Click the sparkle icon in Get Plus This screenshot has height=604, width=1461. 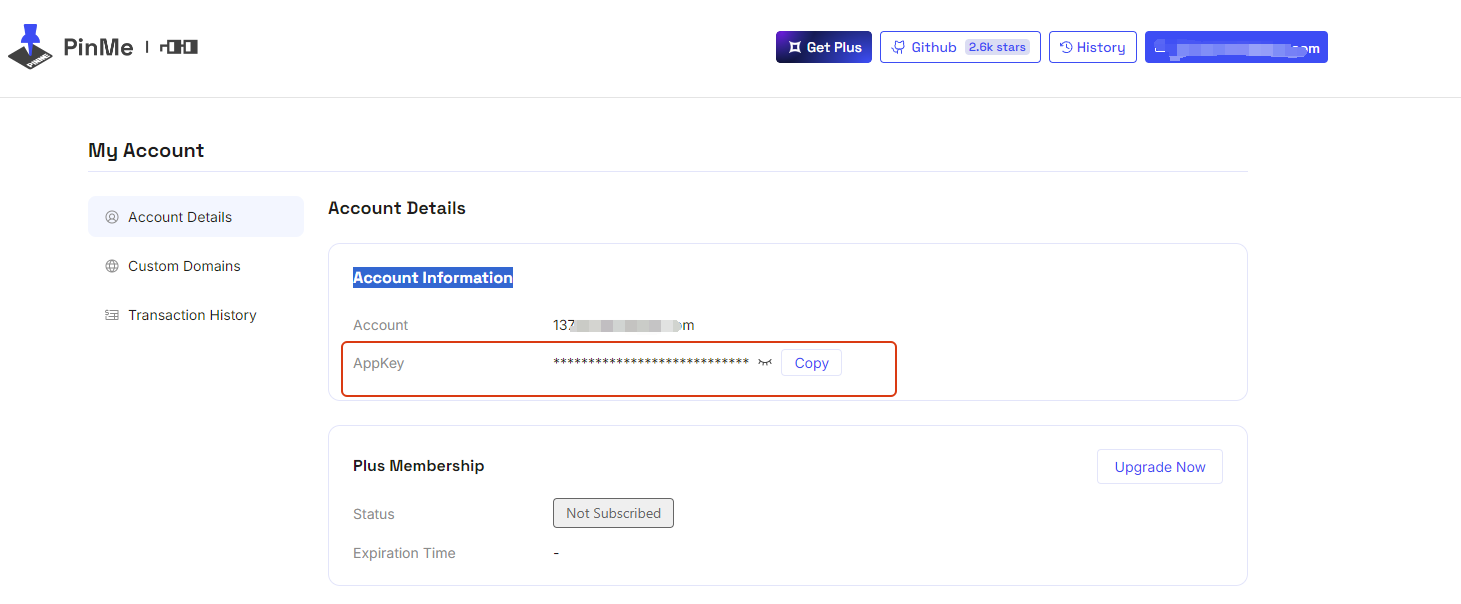[x=794, y=47]
